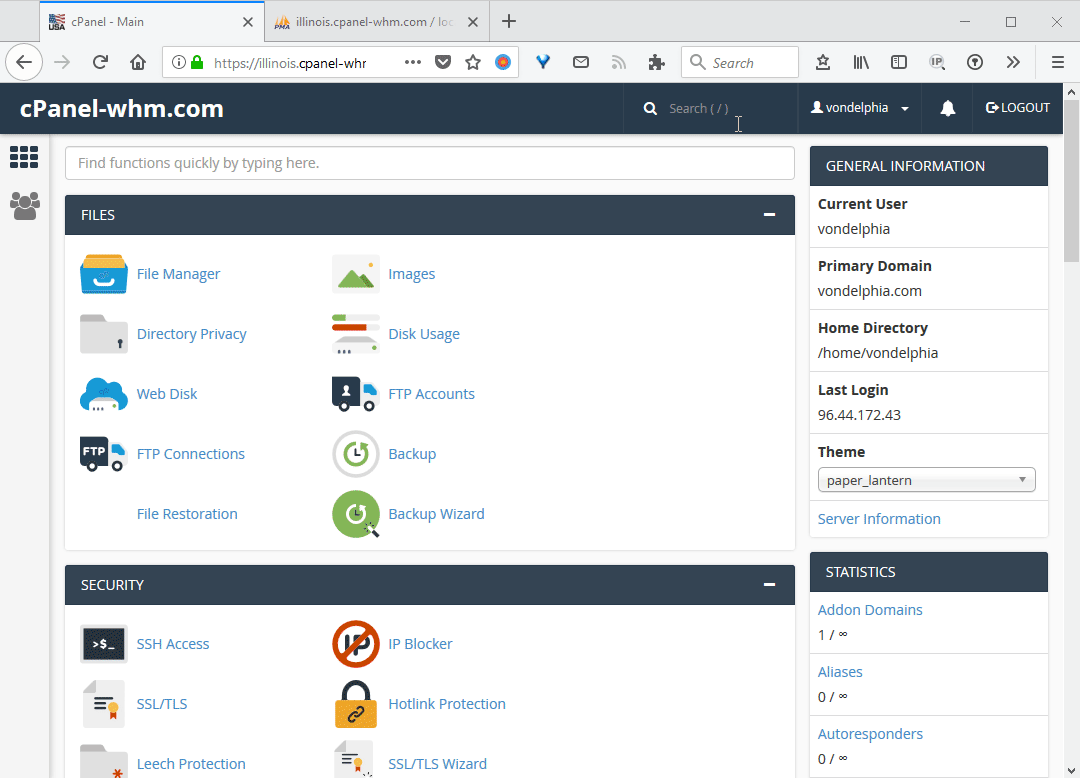This screenshot has height=778, width=1080.
Task: Open the Directory Privacy folder icon
Action: tap(103, 334)
